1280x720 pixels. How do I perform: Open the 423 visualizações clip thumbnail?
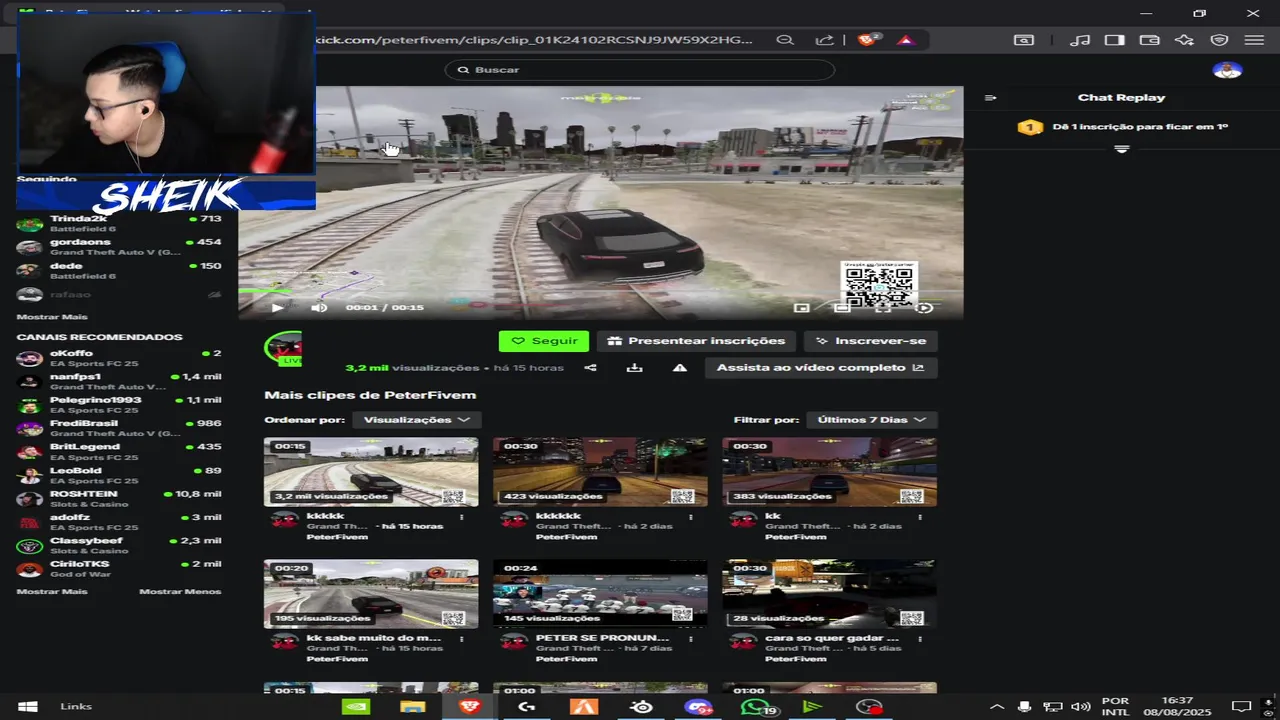click(x=600, y=472)
